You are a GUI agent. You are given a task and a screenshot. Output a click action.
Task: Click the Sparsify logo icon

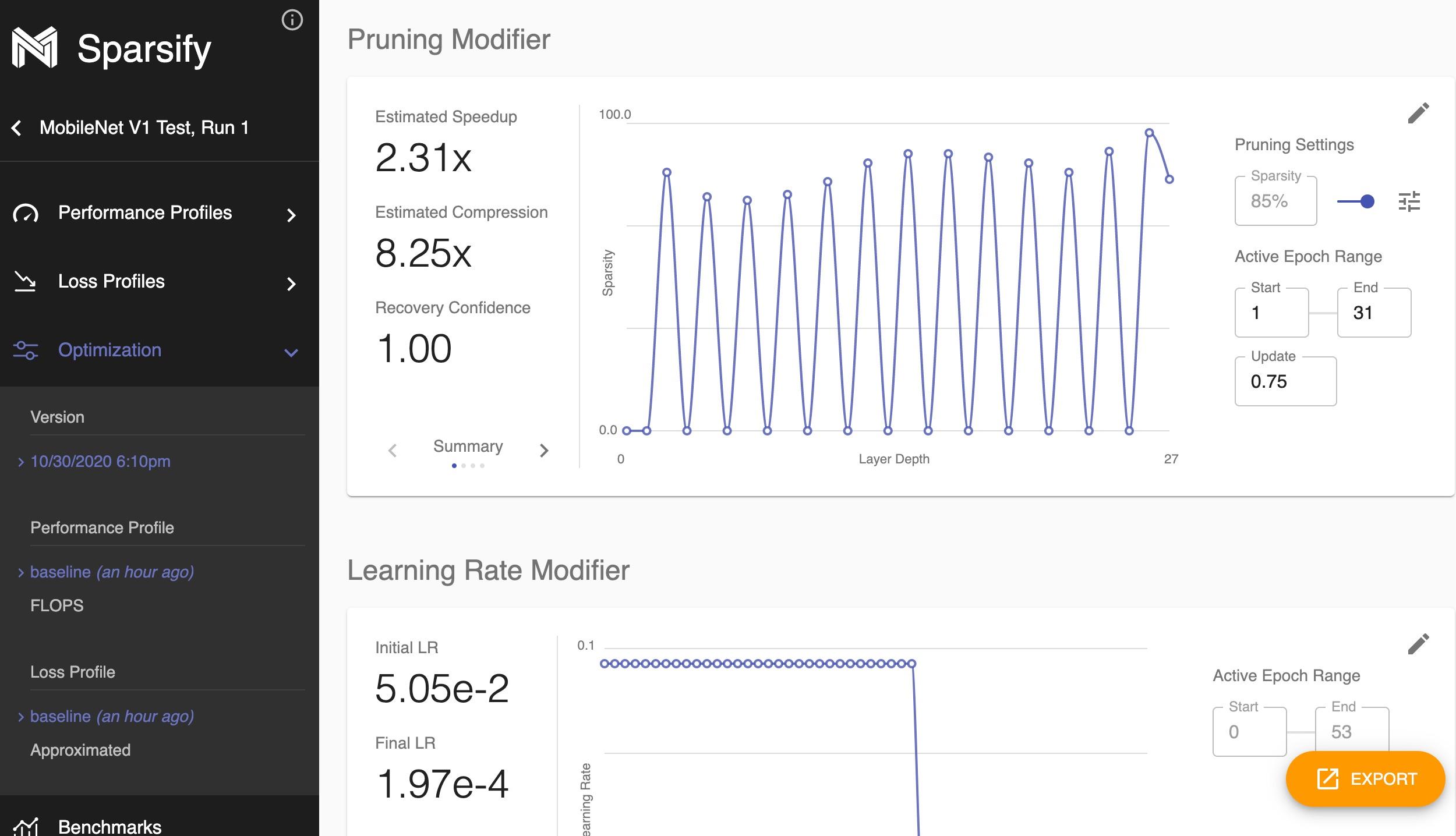[x=35, y=48]
